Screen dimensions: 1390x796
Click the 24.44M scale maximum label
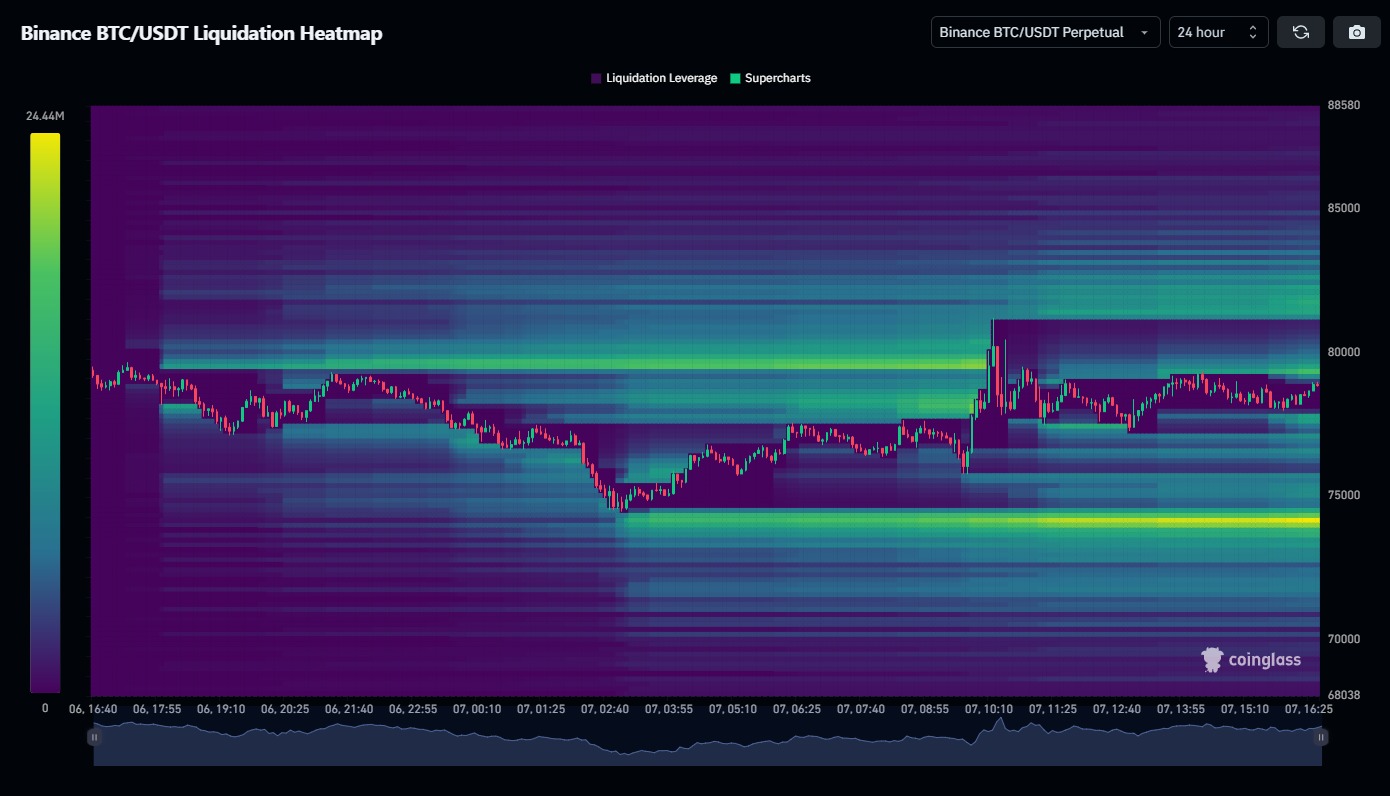click(x=45, y=116)
